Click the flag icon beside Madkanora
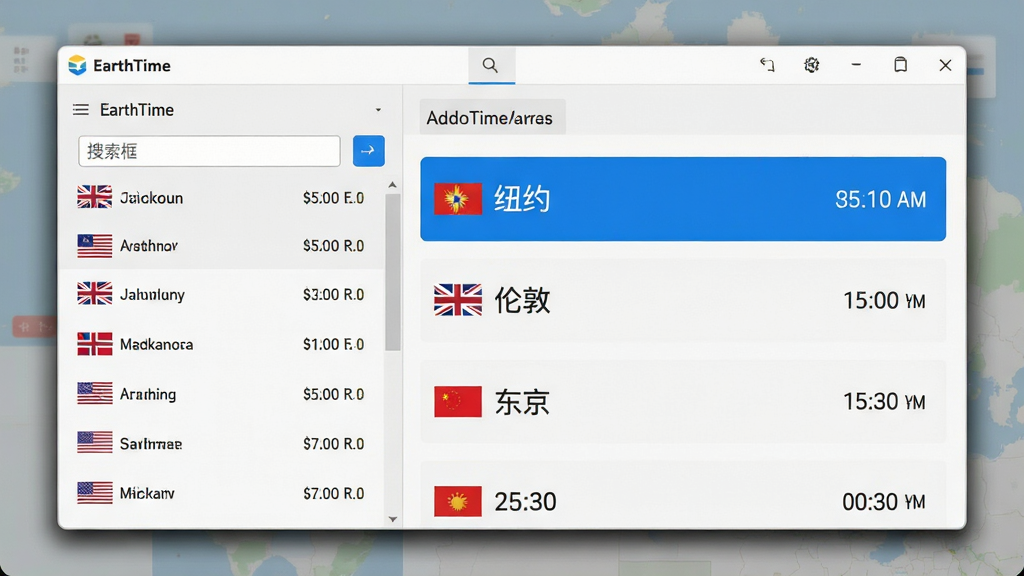The width and height of the screenshot is (1024, 576). tap(95, 344)
